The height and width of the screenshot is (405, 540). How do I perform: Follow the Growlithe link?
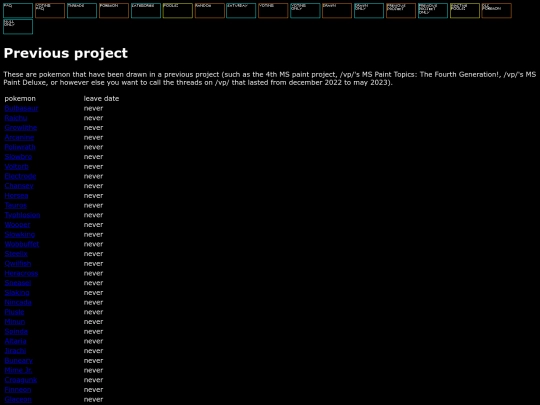click(21, 127)
